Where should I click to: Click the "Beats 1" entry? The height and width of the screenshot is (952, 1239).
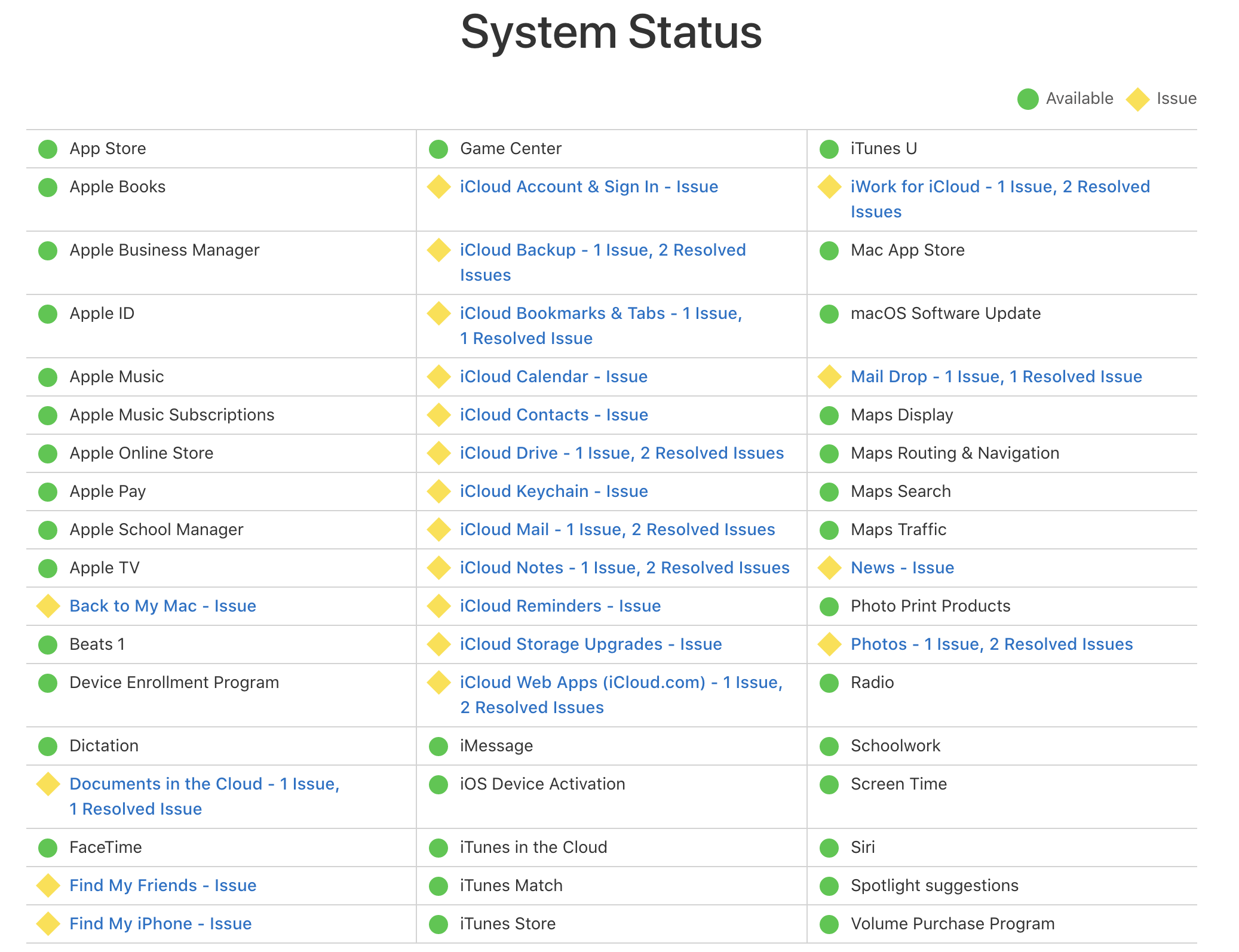pos(97,644)
